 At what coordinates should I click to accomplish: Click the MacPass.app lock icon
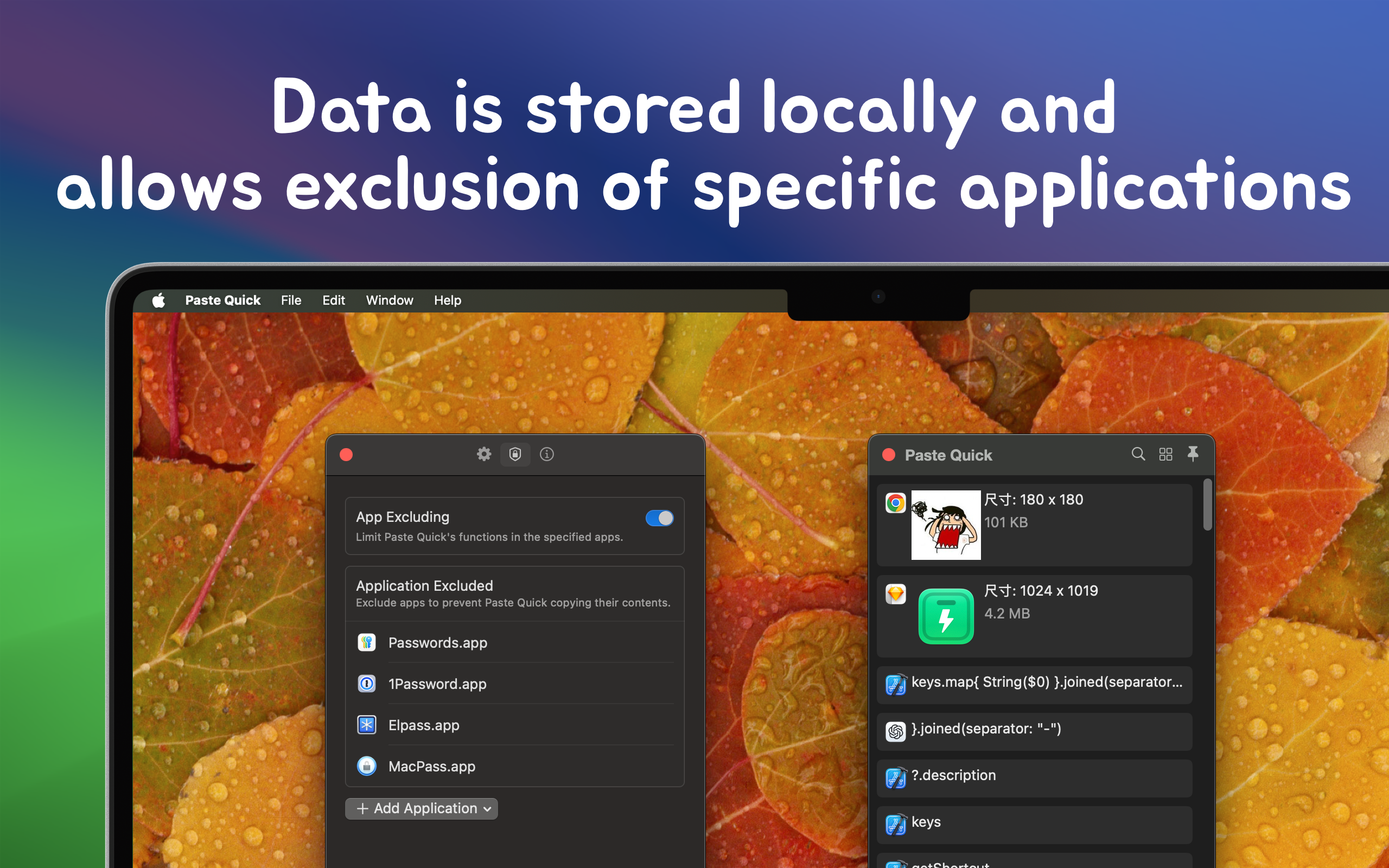[x=367, y=767]
